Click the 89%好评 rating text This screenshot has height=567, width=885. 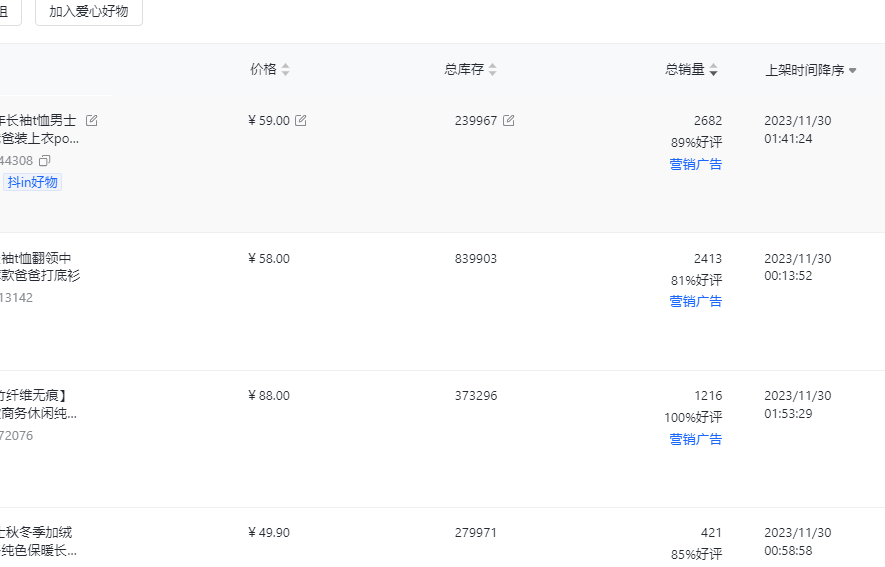696,142
